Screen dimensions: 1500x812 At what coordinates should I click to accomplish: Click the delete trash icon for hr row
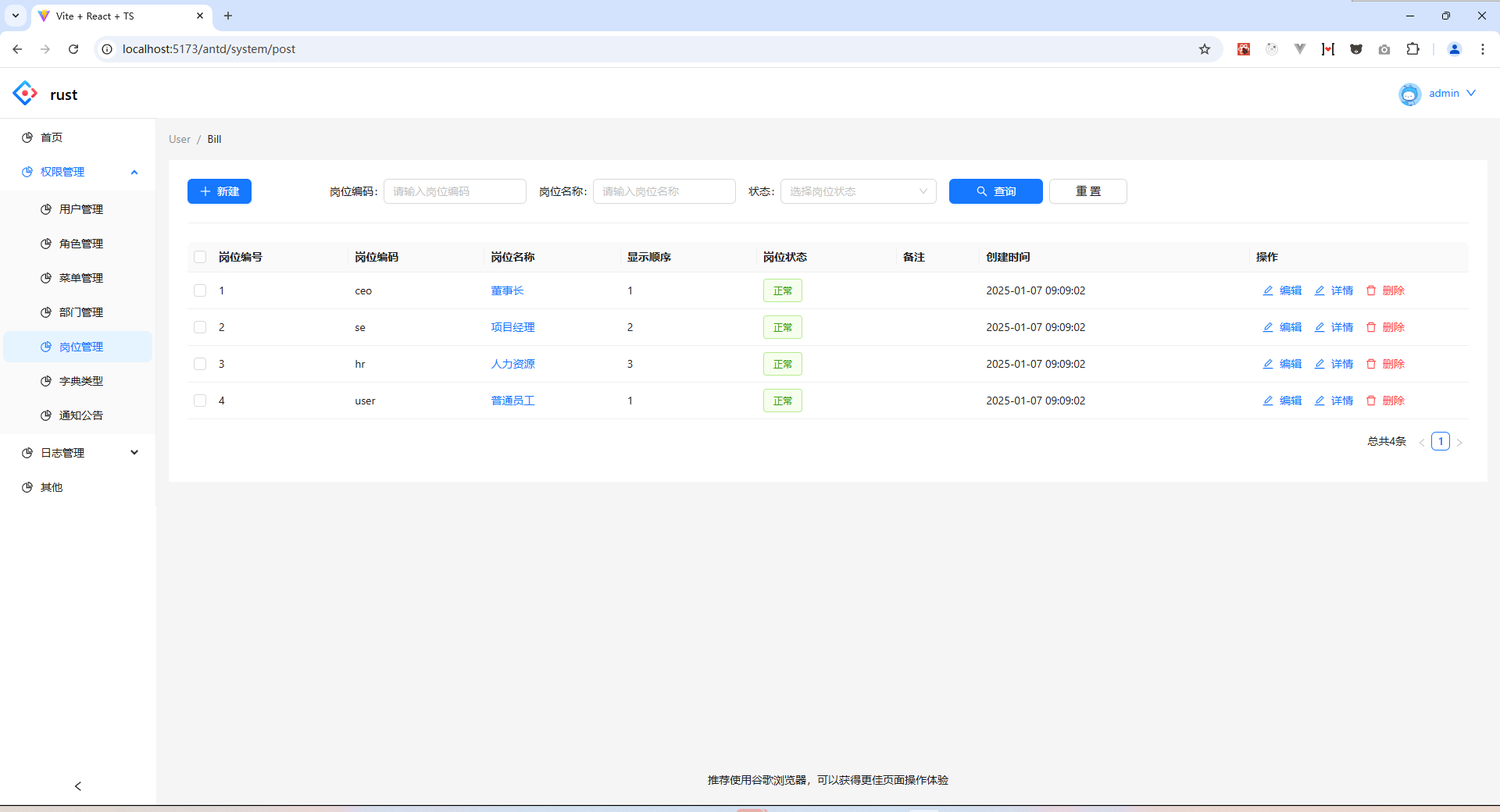1371,364
